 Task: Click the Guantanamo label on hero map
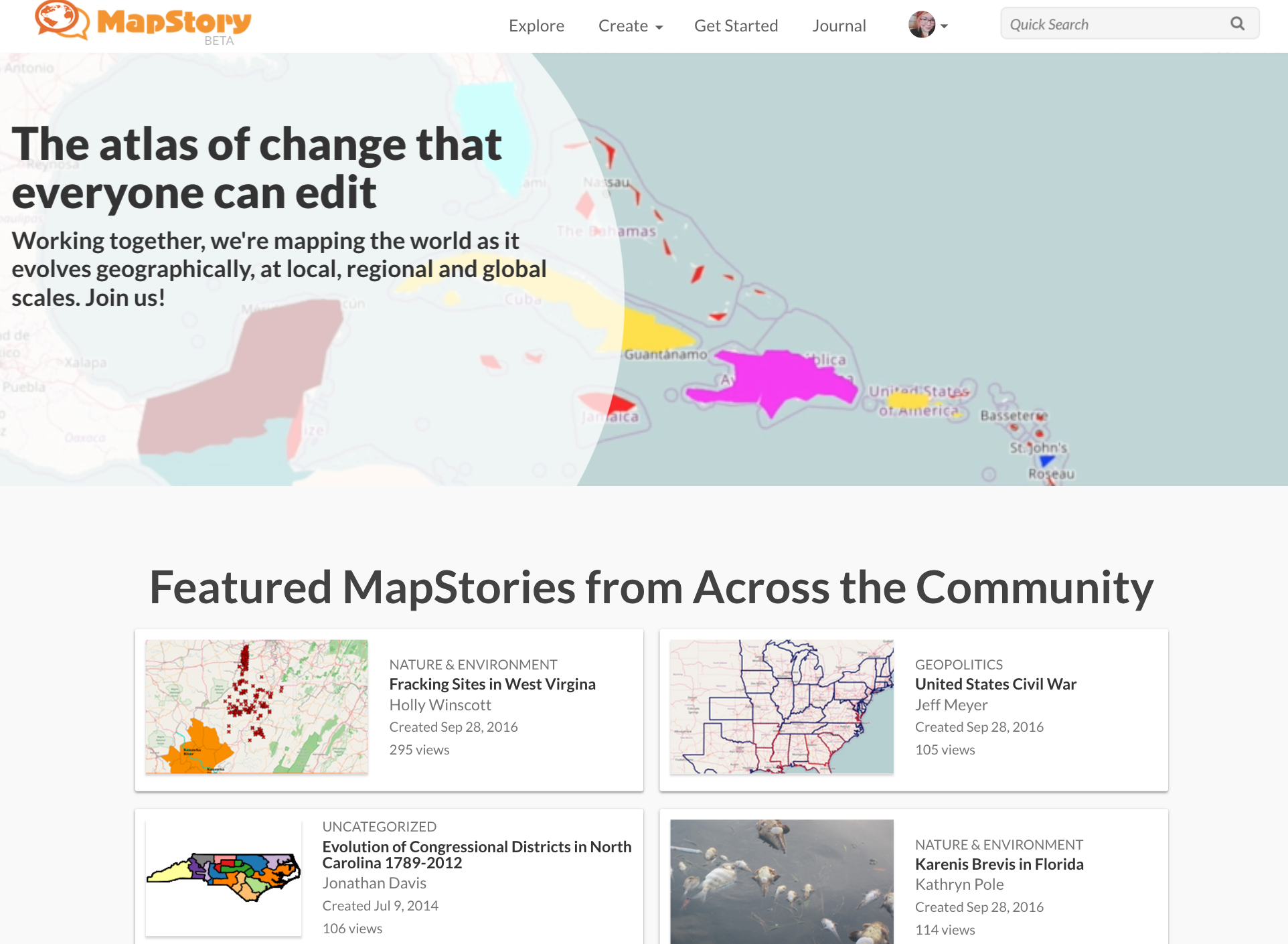(665, 354)
